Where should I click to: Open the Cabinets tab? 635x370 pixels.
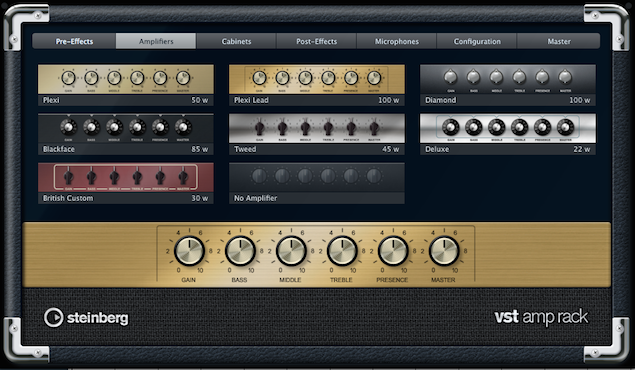236,41
